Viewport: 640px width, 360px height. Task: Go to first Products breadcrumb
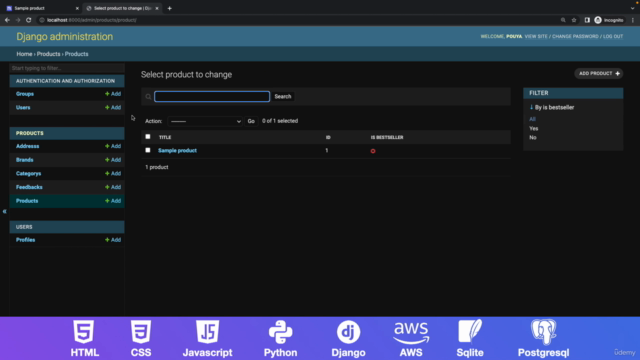[x=48, y=54]
